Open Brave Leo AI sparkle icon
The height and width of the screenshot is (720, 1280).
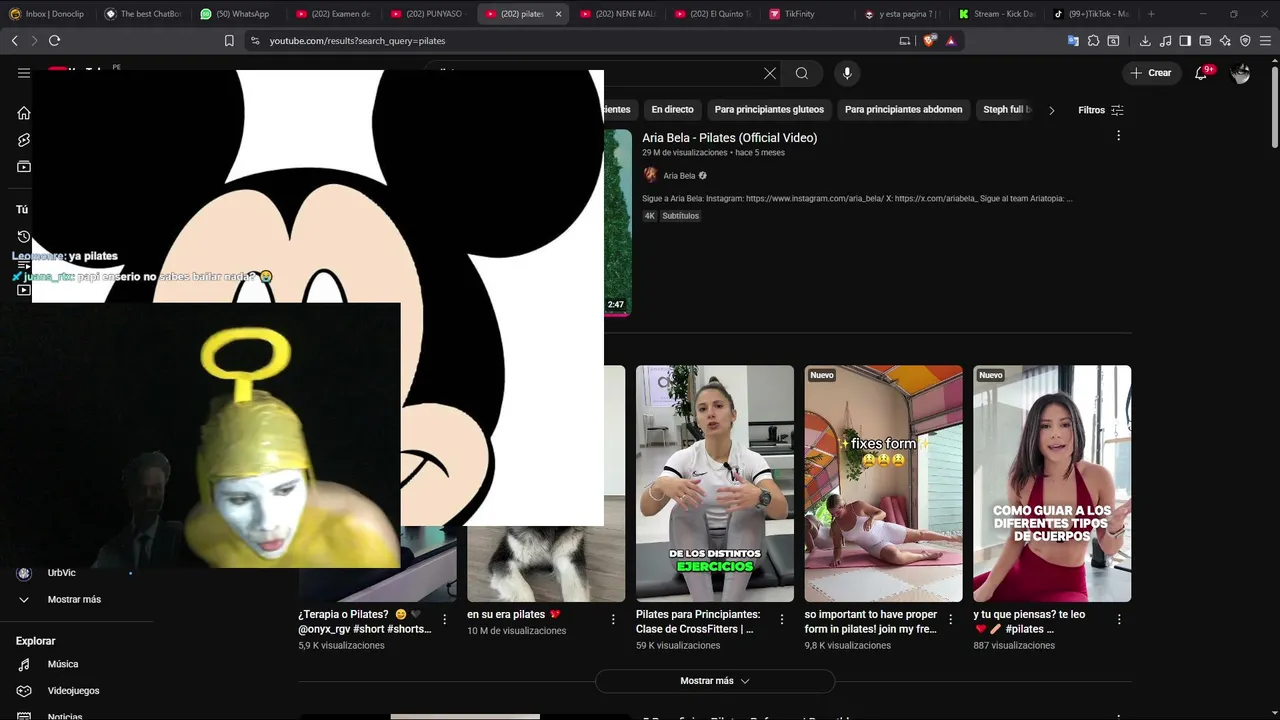point(1225,41)
